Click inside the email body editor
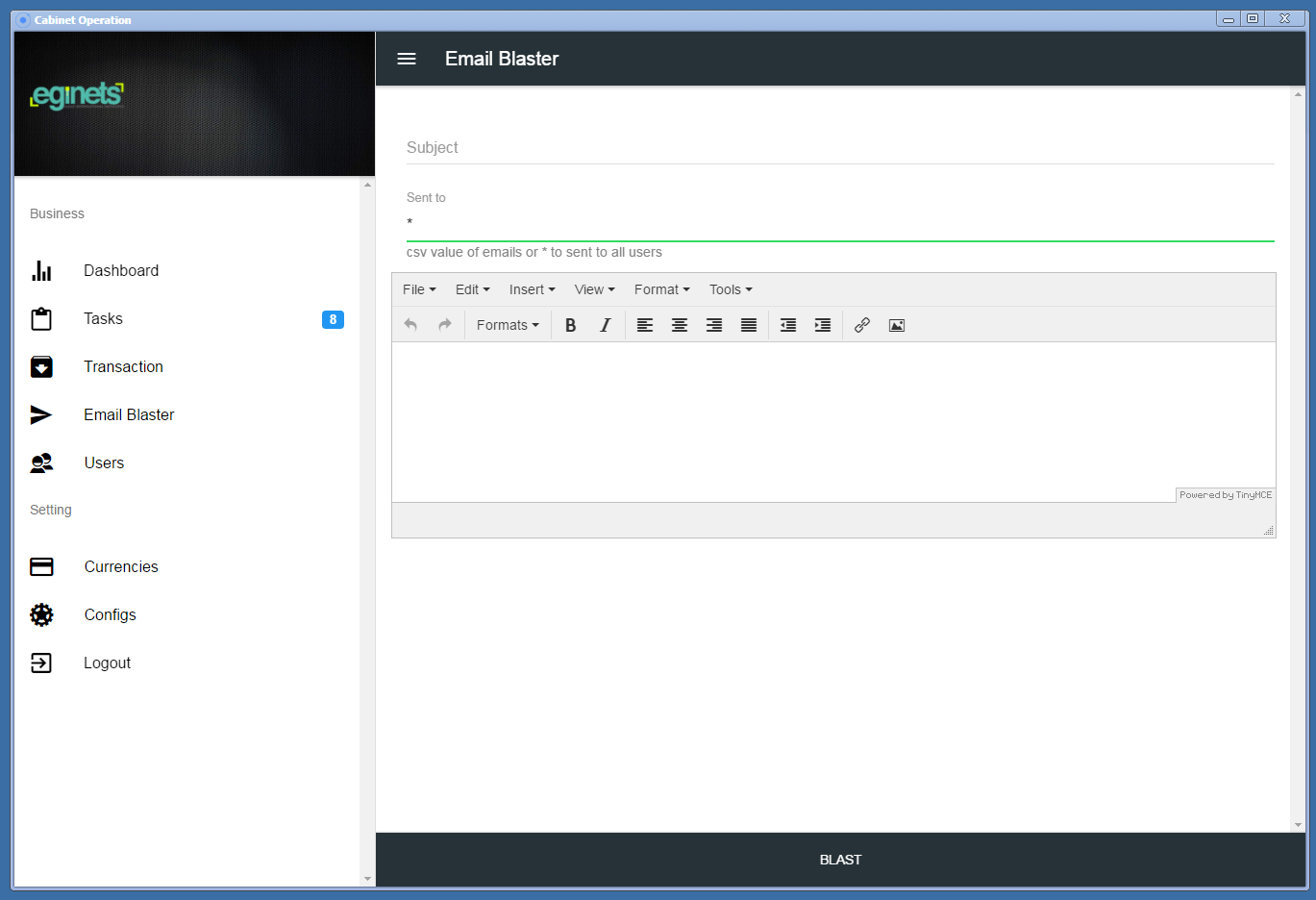The width and height of the screenshot is (1316, 900). (833, 421)
